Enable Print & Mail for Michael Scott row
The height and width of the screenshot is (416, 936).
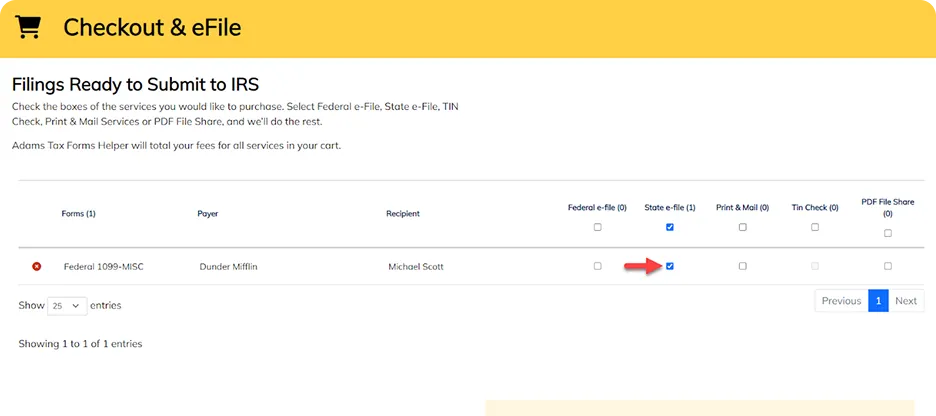click(743, 266)
